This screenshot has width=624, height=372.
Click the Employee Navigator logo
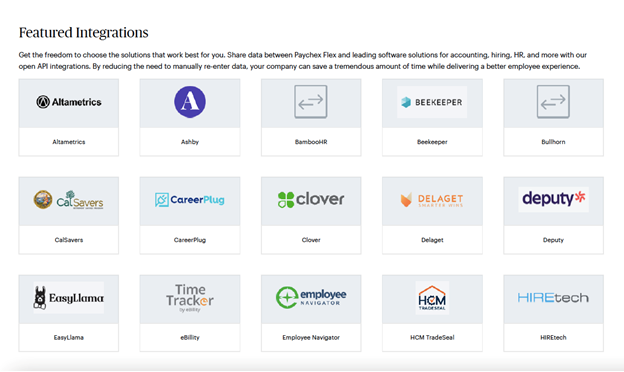[x=311, y=297]
